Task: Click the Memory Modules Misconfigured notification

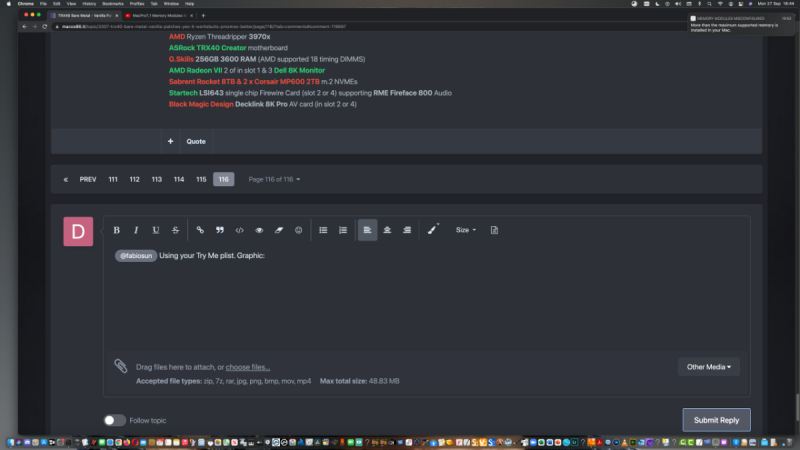Action: coord(742,24)
